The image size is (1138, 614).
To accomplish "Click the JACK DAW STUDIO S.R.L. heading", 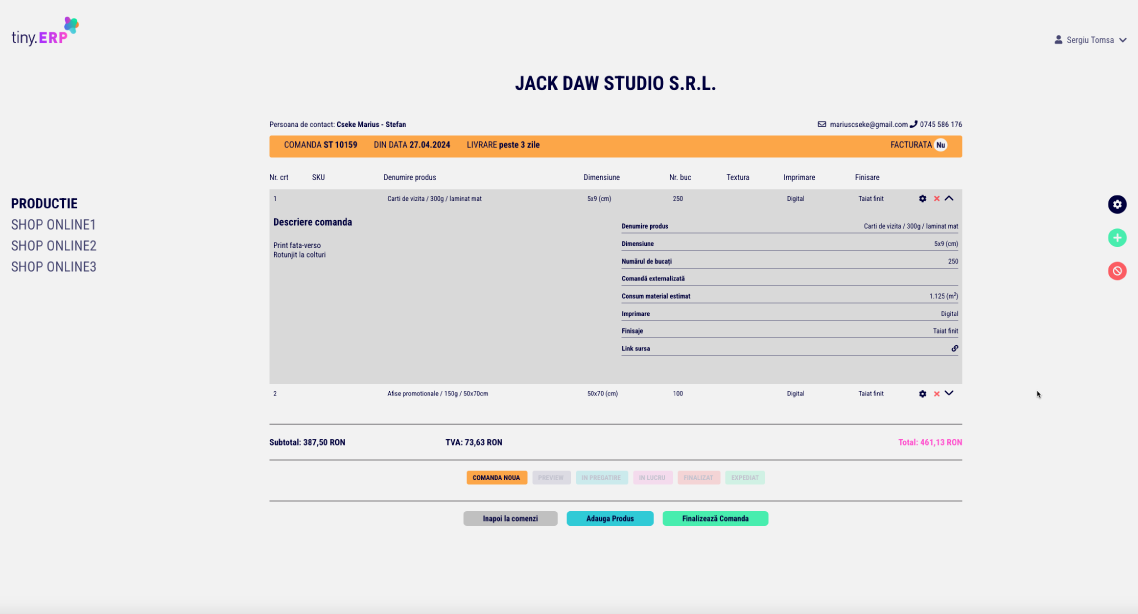I will pos(615,83).
